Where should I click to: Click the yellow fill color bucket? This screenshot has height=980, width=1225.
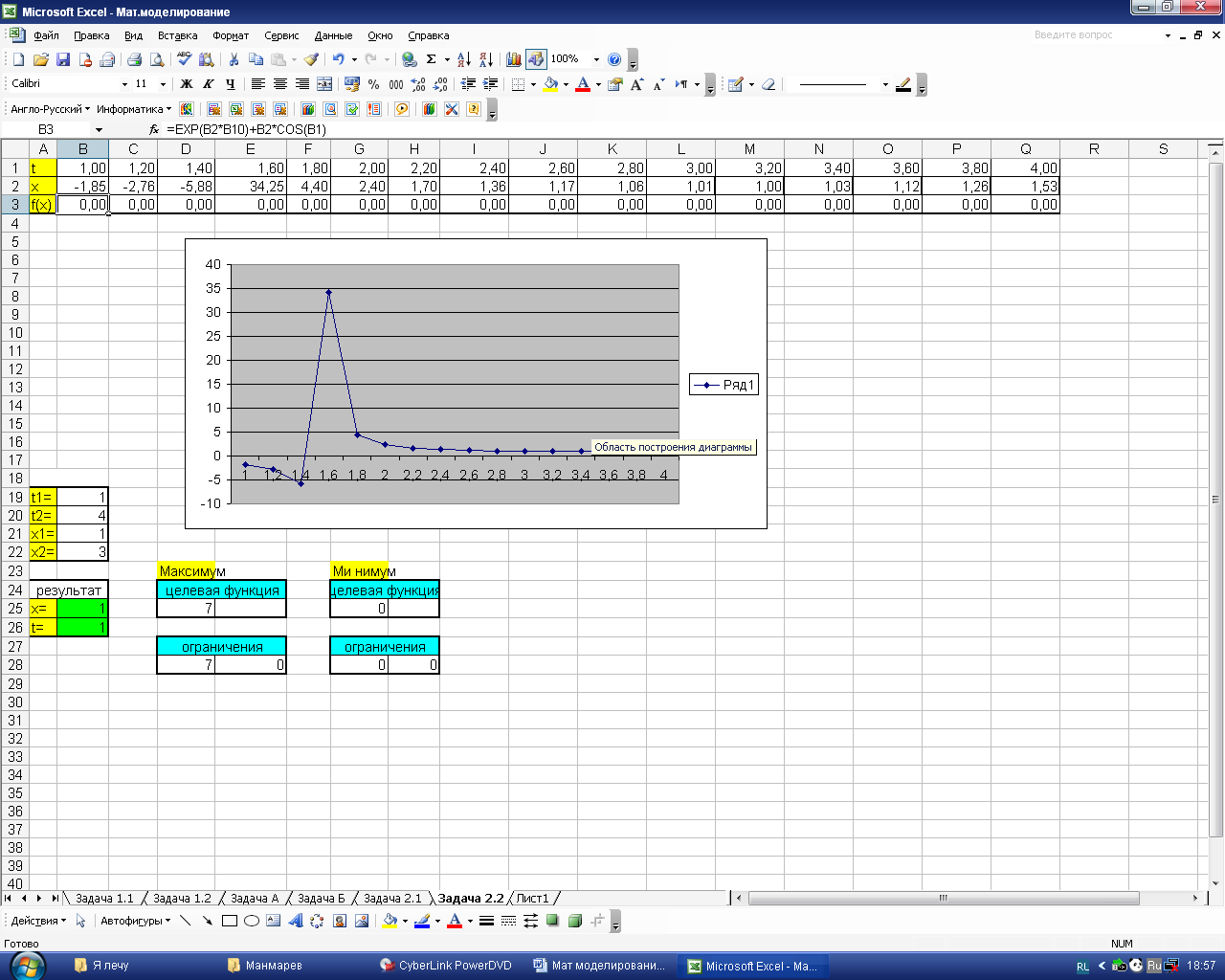[550, 84]
